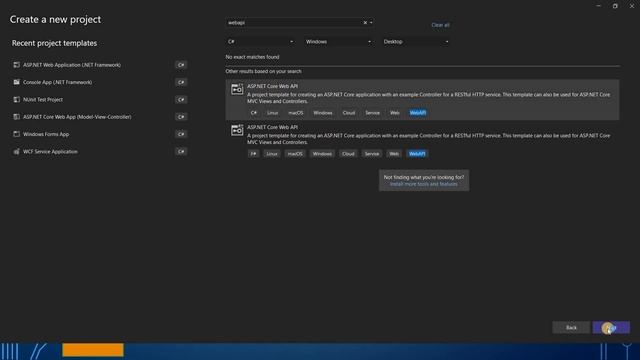
Task: Click the Windows Forms App icon
Action: 16,134
